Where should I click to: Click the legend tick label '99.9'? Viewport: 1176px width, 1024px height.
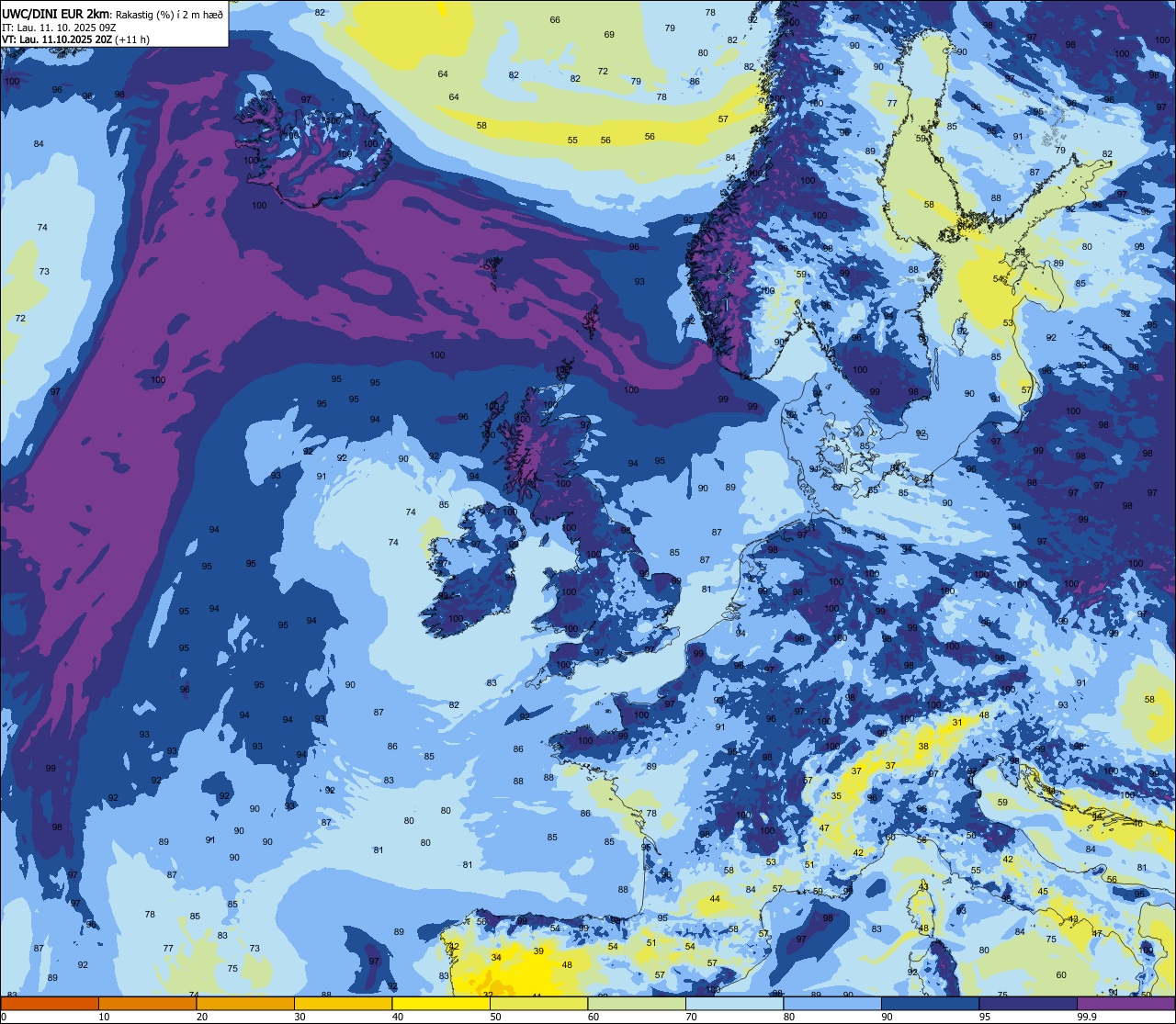(x=1086, y=1017)
